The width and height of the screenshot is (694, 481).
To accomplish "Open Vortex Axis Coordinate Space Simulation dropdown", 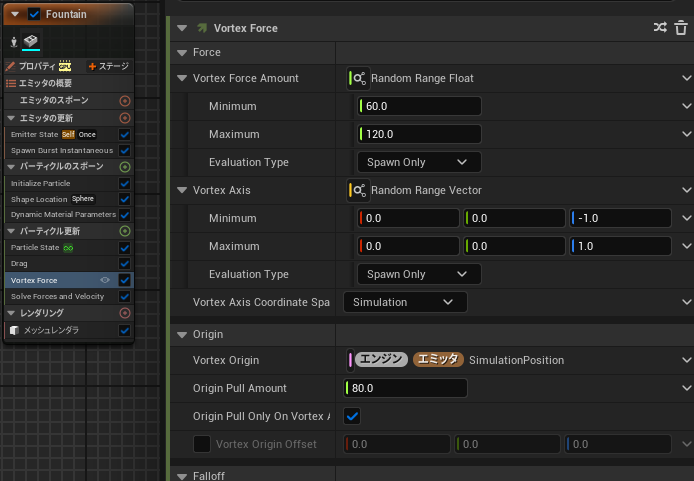I will click(405, 302).
